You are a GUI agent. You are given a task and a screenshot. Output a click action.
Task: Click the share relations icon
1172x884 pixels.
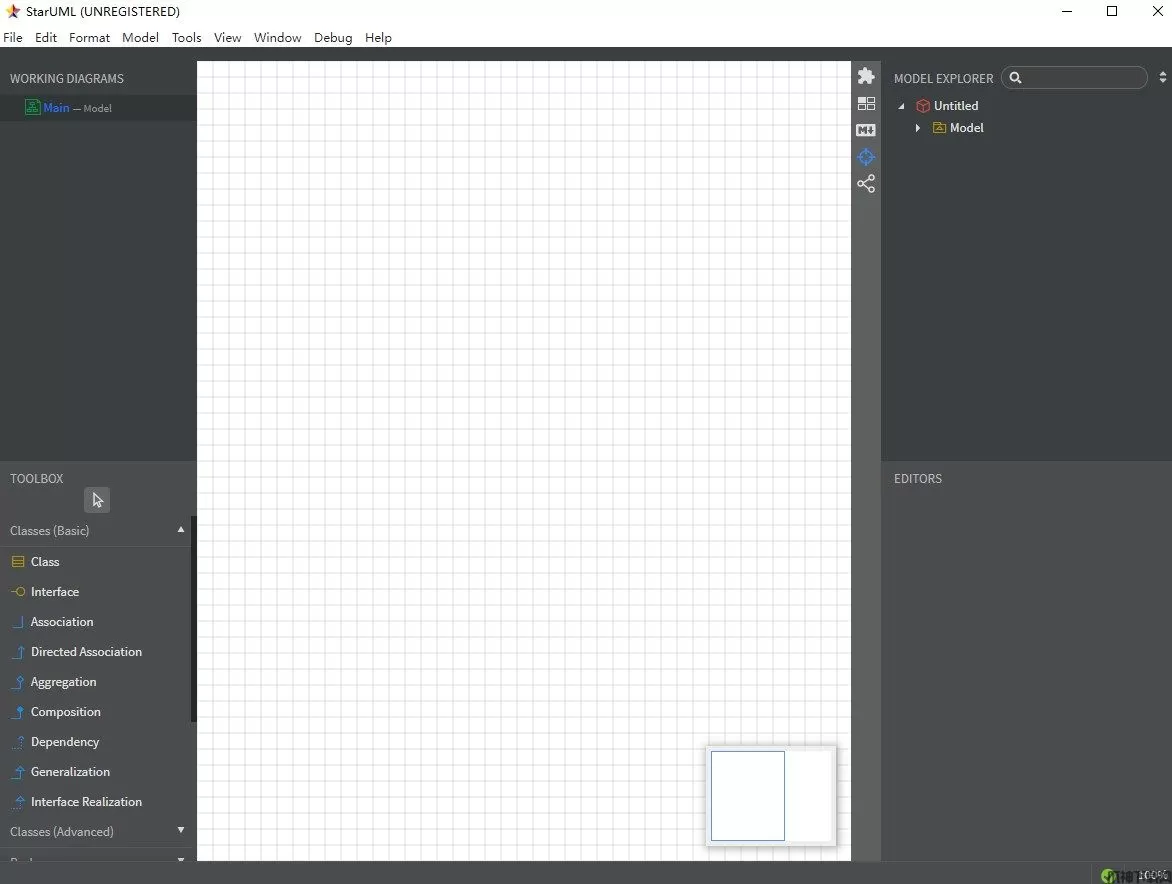click(866, 184)
